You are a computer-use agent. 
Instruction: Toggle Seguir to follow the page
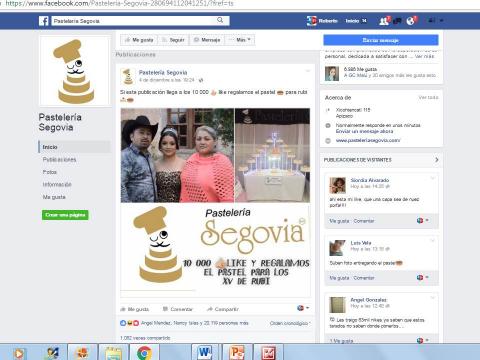coord(173,40)
